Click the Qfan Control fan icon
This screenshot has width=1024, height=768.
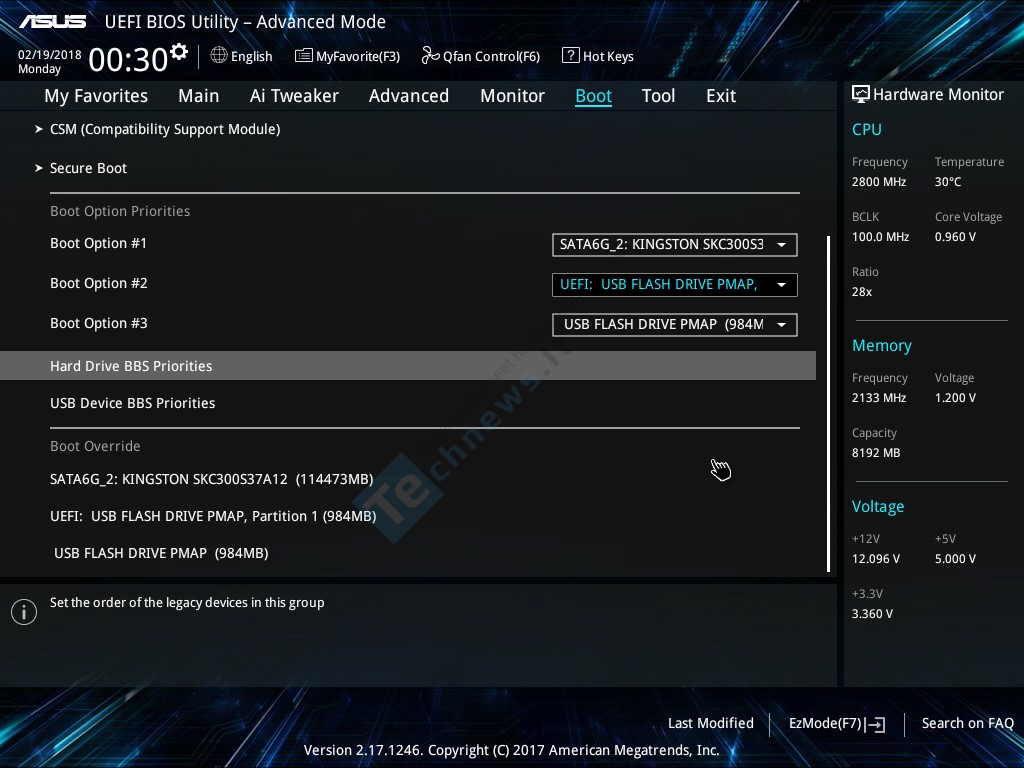pos(430,56)
